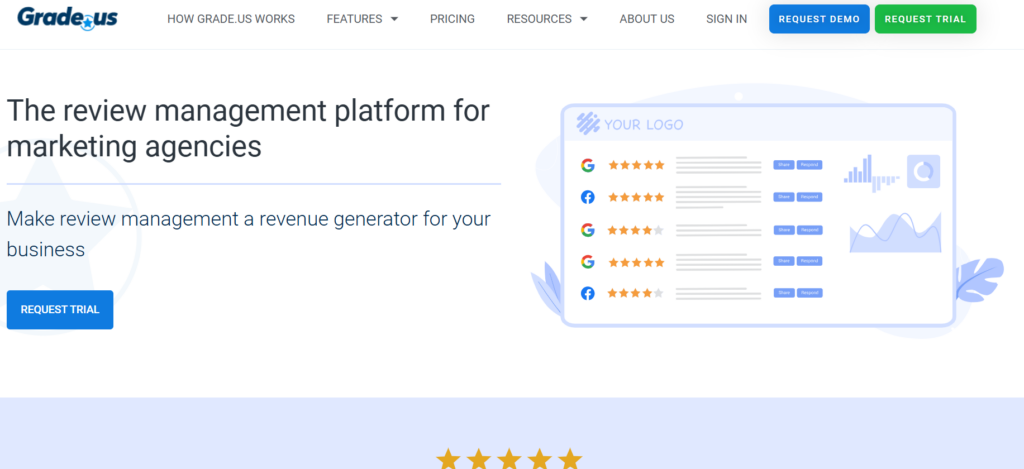Viewport: 1024px width, 469px height.
Task: Click the Request Trial button below the headline
Action: (60, 310)
